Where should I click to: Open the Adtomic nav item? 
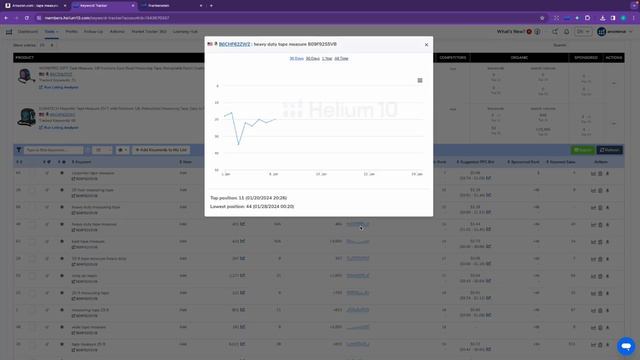117,32
